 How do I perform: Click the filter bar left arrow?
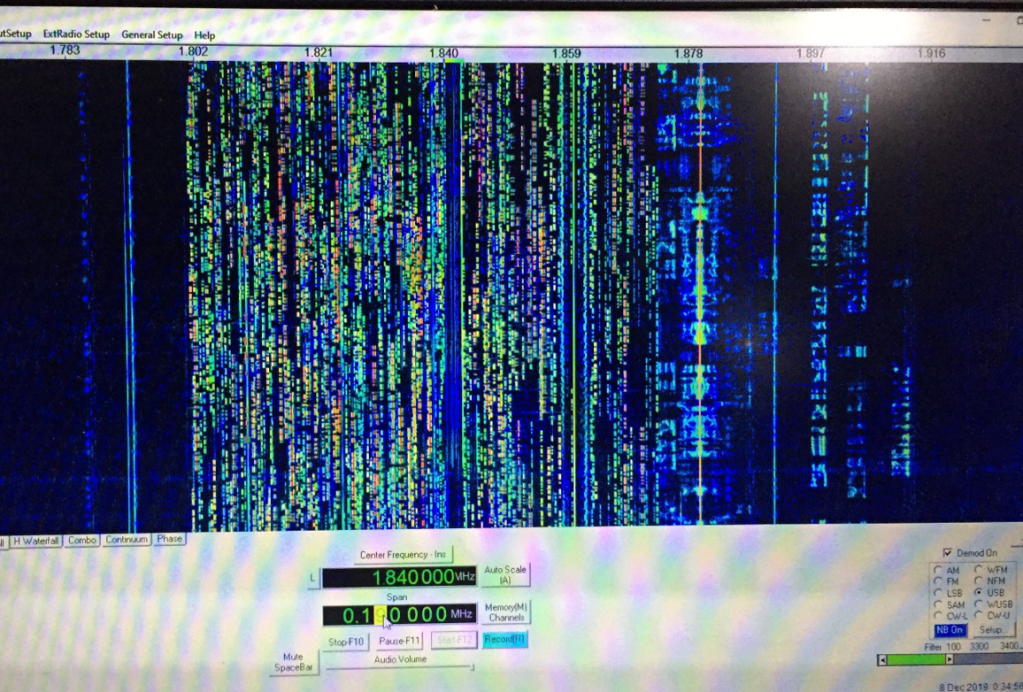(881, 660)
